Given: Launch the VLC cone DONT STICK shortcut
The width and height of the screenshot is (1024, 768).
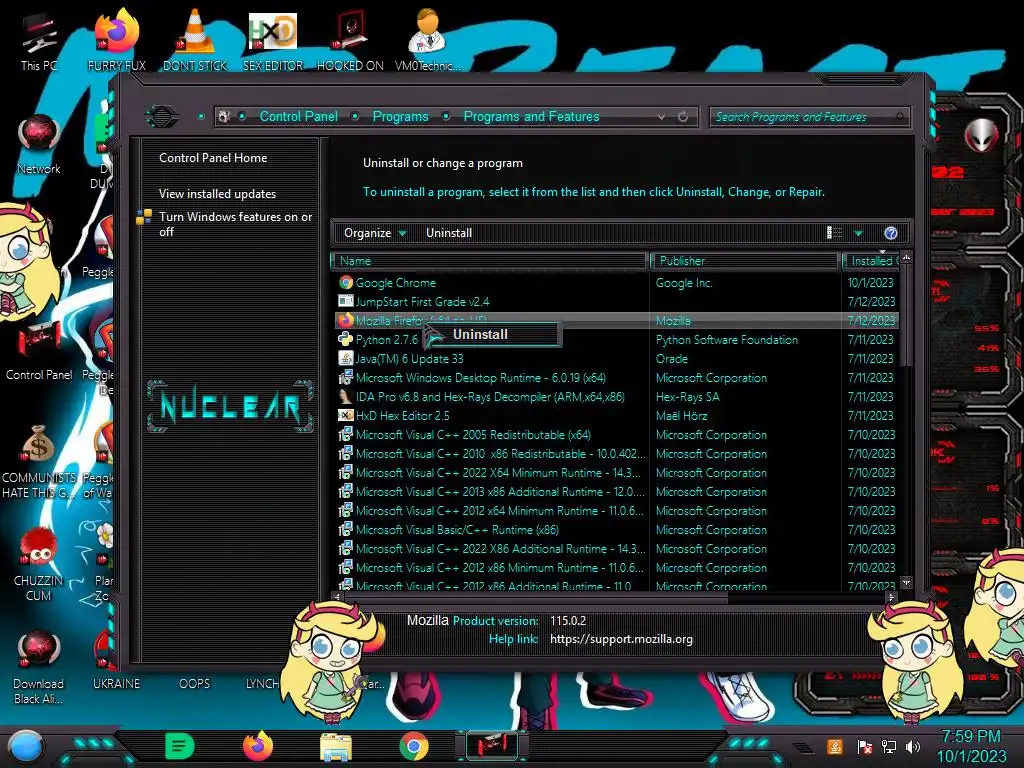Looking at the screenshot, I should click(x=195, y=42).
